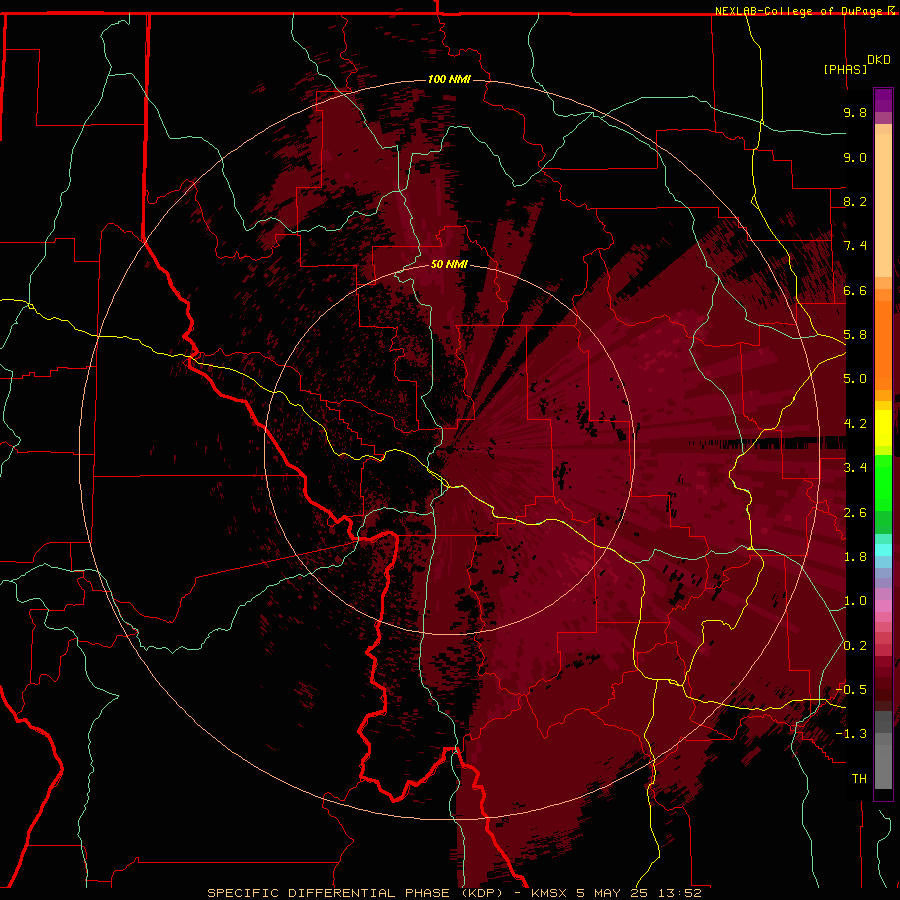Select the 100 NMI range ring label
Image resolution: width=900 pixels, height=900 pixels.
pyautogui.click(x=449, y=79)
